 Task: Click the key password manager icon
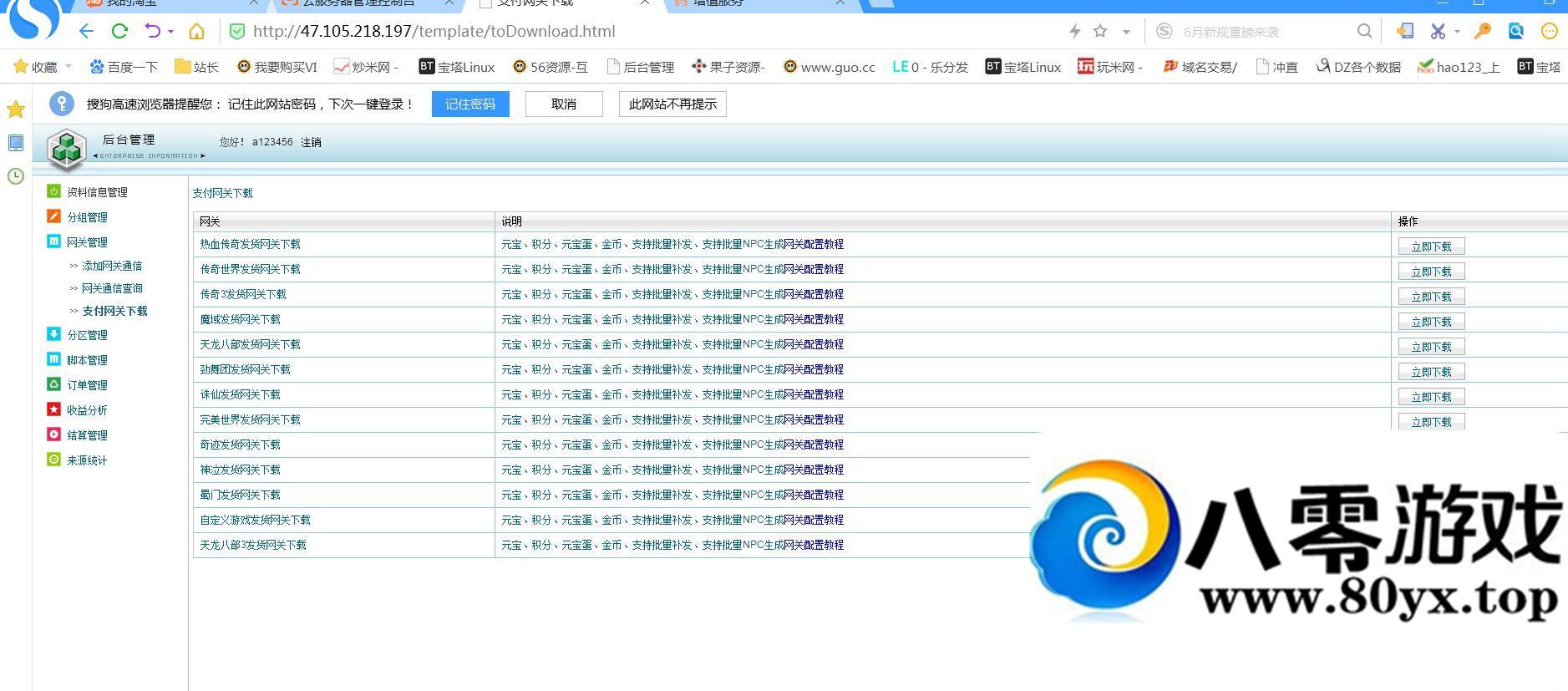1483,32
